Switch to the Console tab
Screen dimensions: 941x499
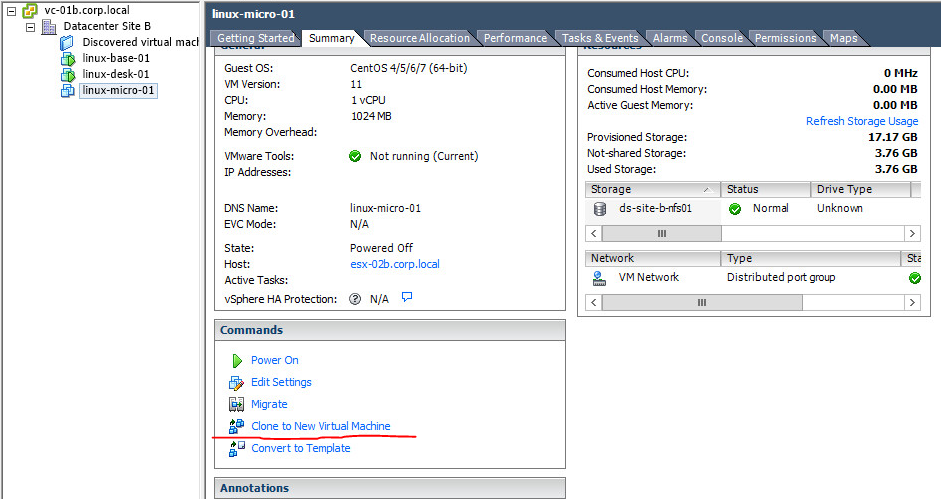coord(722,38)
